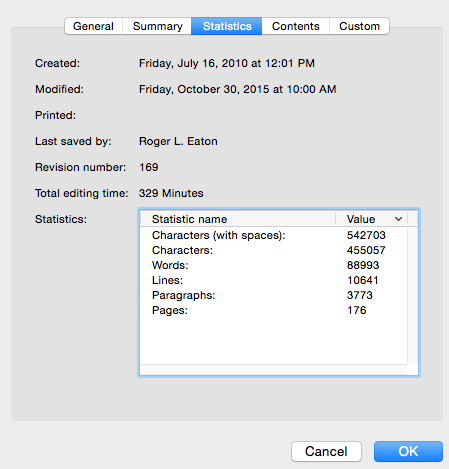Click the Value column sort chevron

tap(398, 219)
